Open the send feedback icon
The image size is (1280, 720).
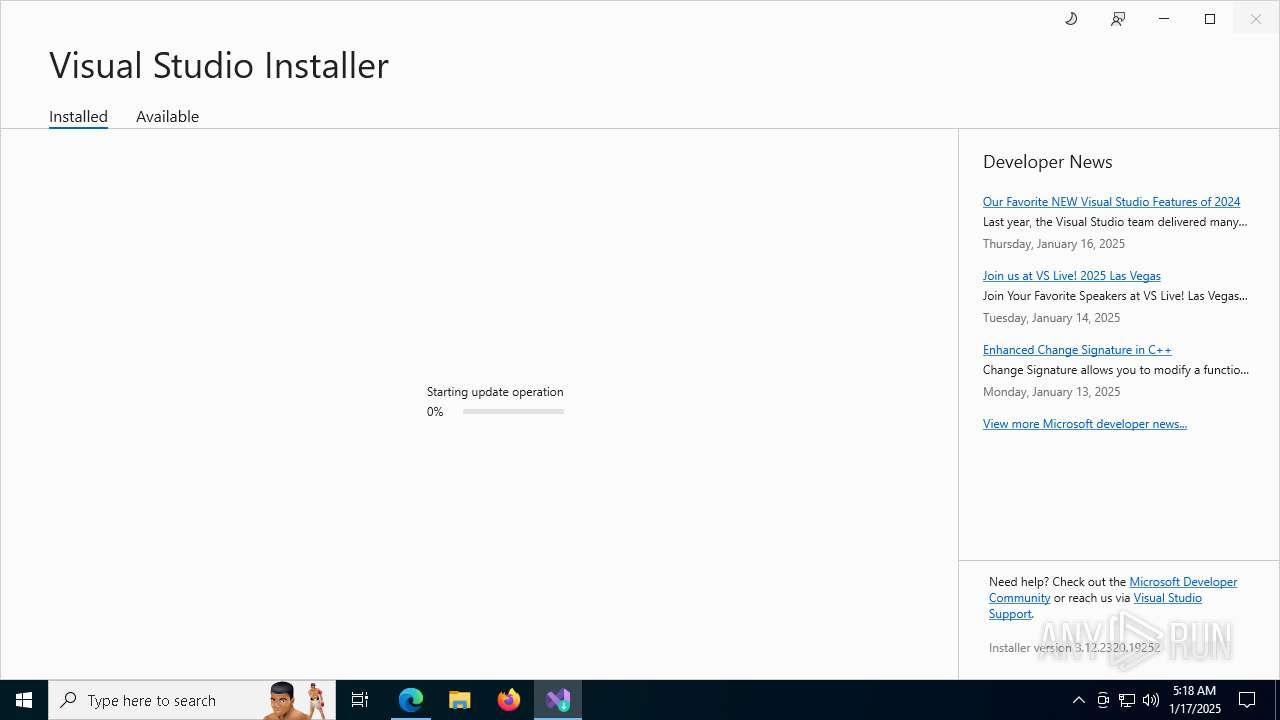point(1118,19)
